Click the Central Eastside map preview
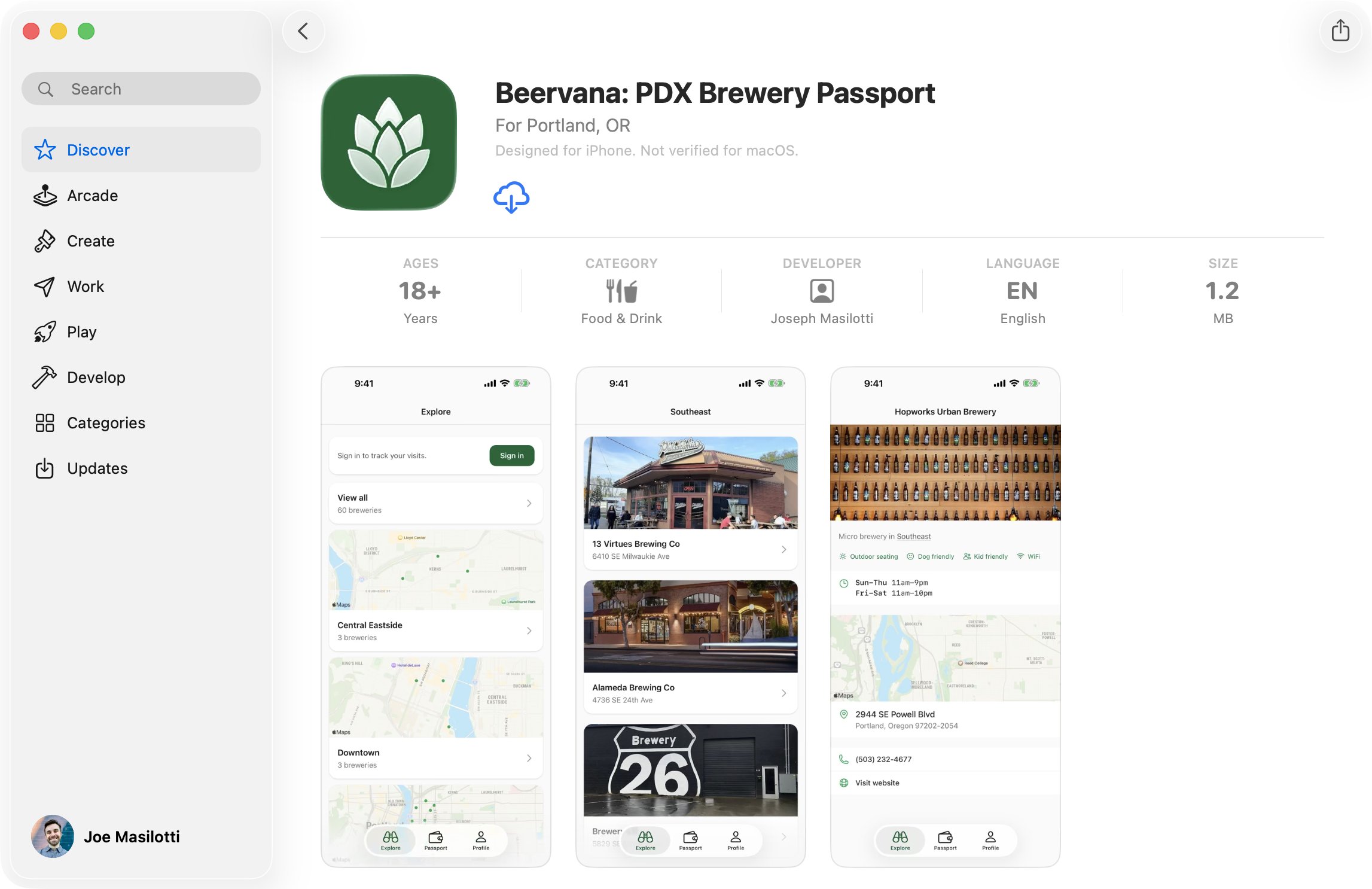 click(436, 570)
